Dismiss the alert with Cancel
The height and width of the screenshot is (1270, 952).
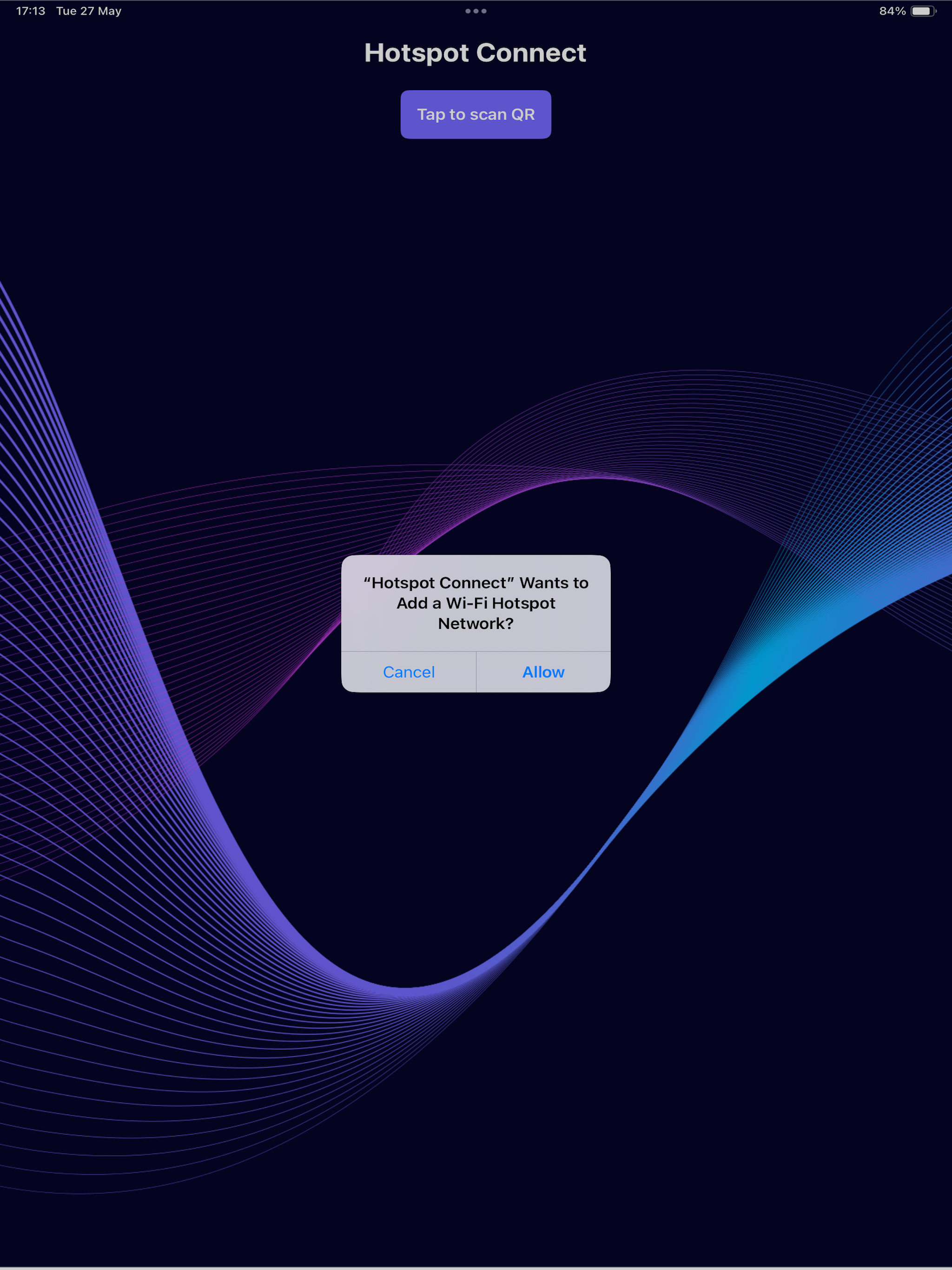point(409,672)
